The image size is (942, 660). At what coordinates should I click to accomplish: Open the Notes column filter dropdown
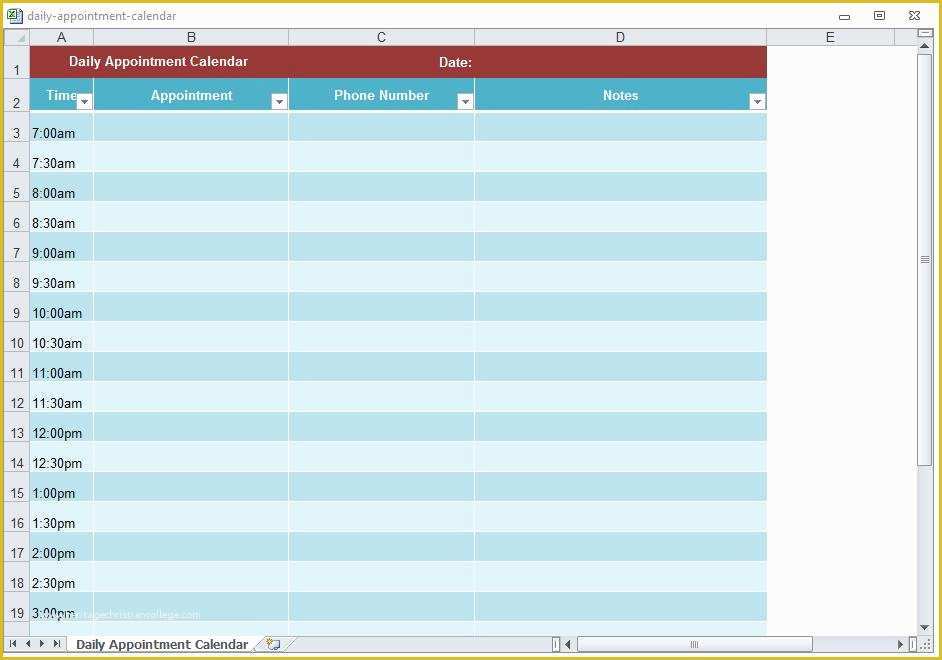point(757,101)
